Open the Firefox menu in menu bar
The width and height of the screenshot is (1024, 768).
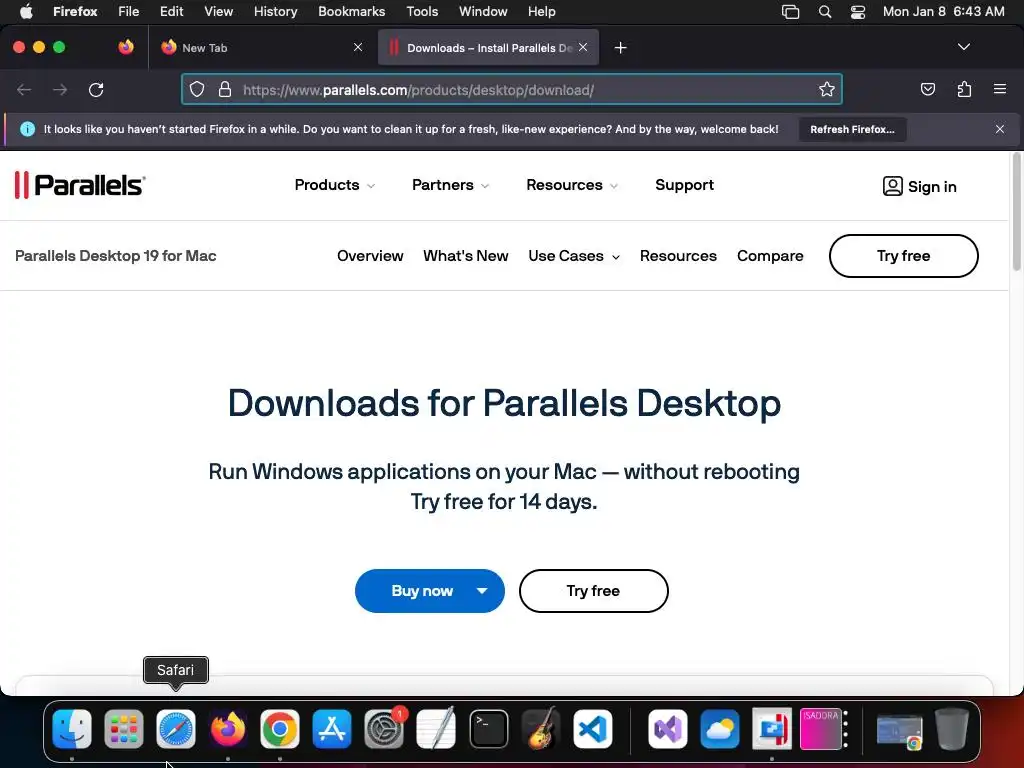tap(75, 11)
